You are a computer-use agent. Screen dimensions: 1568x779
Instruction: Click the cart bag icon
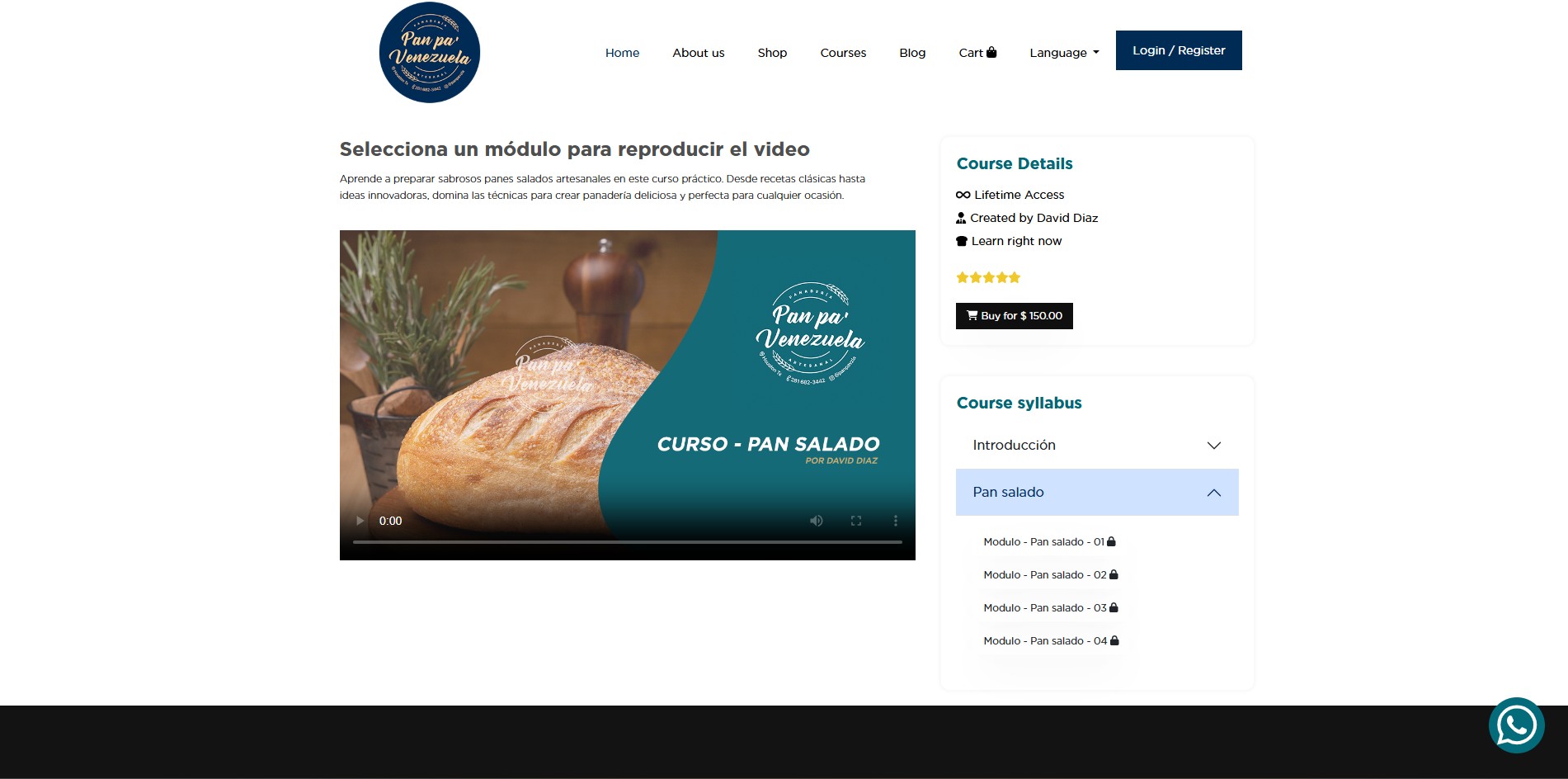(x=991, y=52)
